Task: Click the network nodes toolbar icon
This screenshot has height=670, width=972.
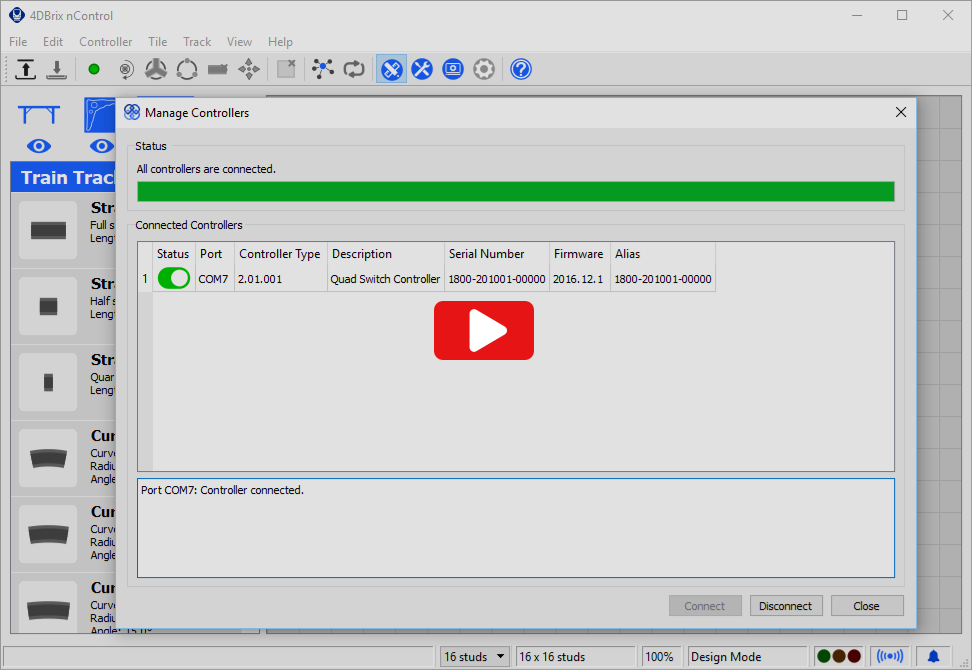Action: coord(322,69)
